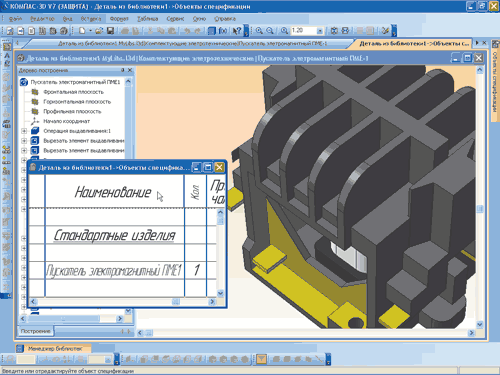Click the globe-like icon ending the first toolbar group

(64, 31)
